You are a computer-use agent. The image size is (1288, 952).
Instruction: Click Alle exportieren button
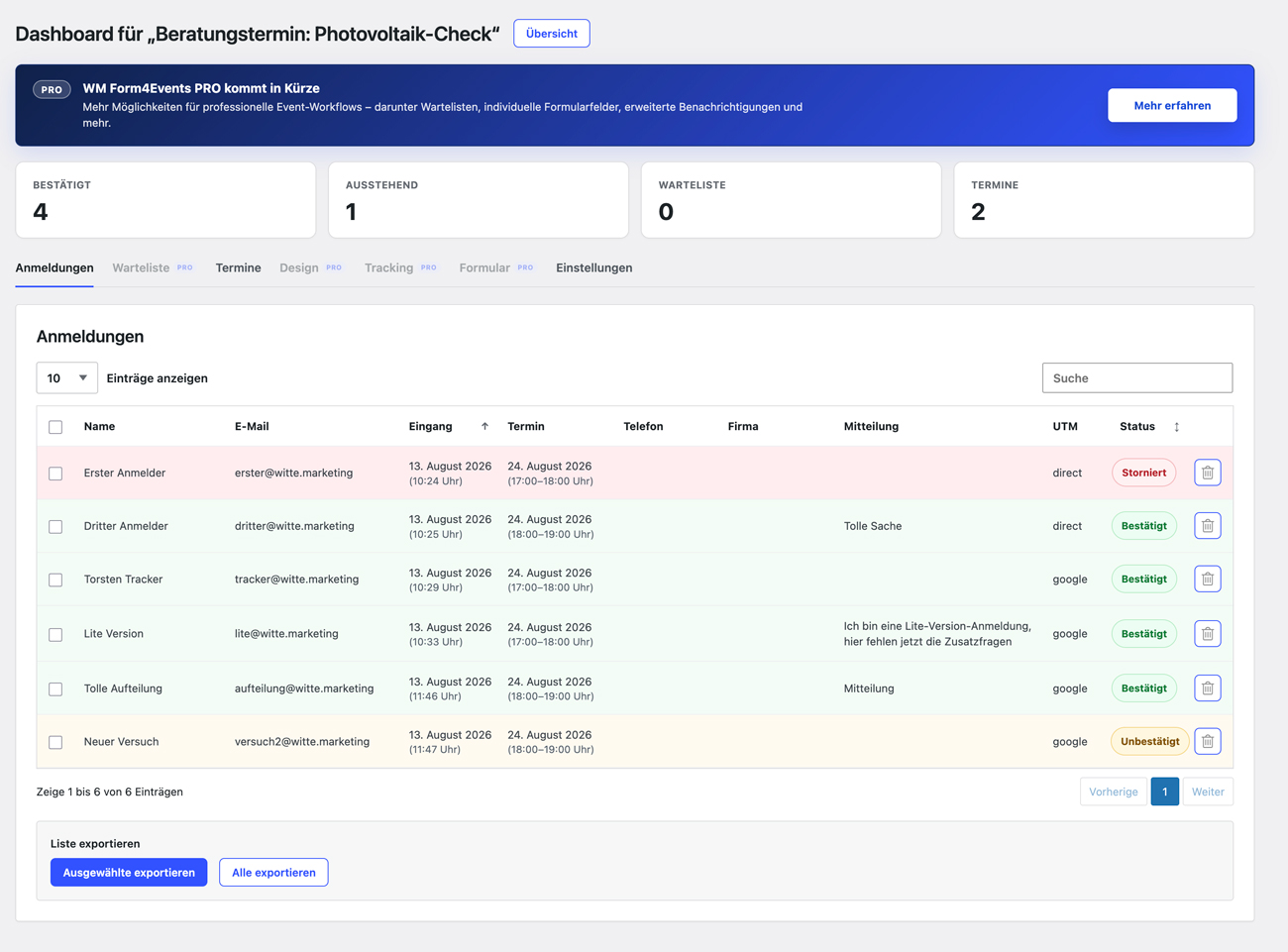point(273,872)
